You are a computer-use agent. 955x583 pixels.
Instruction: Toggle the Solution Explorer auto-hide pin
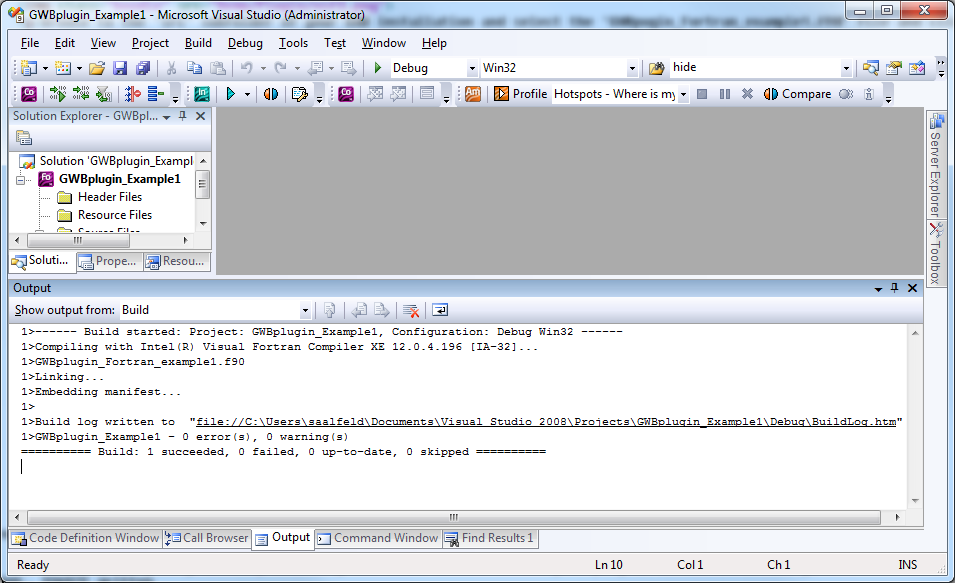point(183,116)
